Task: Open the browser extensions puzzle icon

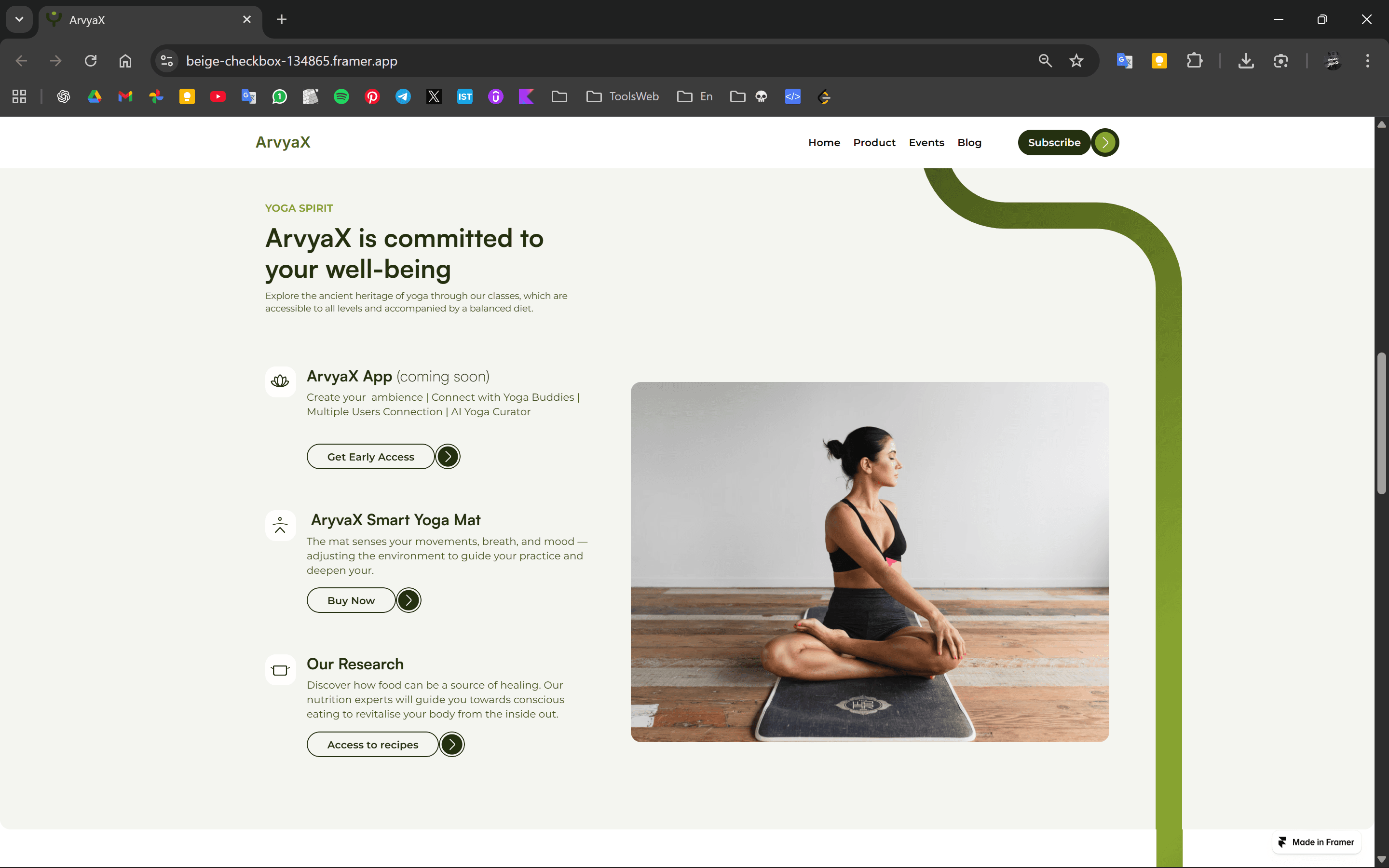Action: 1195,61
